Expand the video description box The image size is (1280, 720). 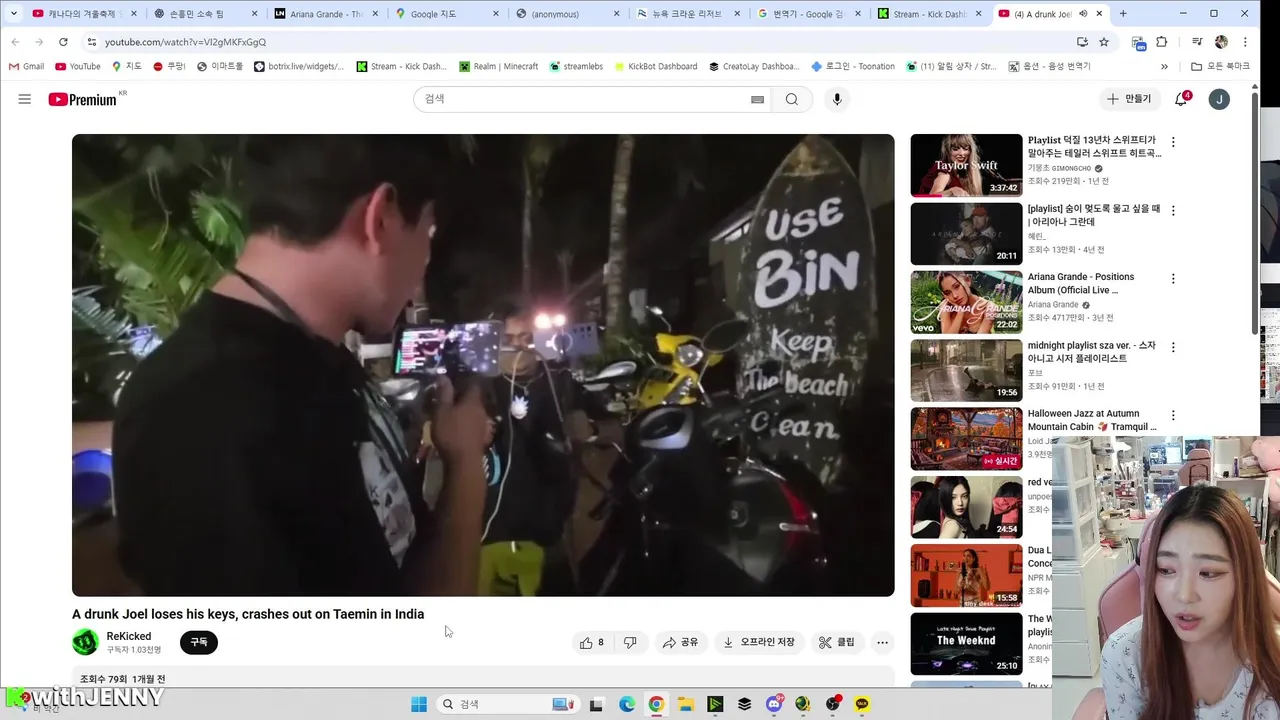coord(483,679)
